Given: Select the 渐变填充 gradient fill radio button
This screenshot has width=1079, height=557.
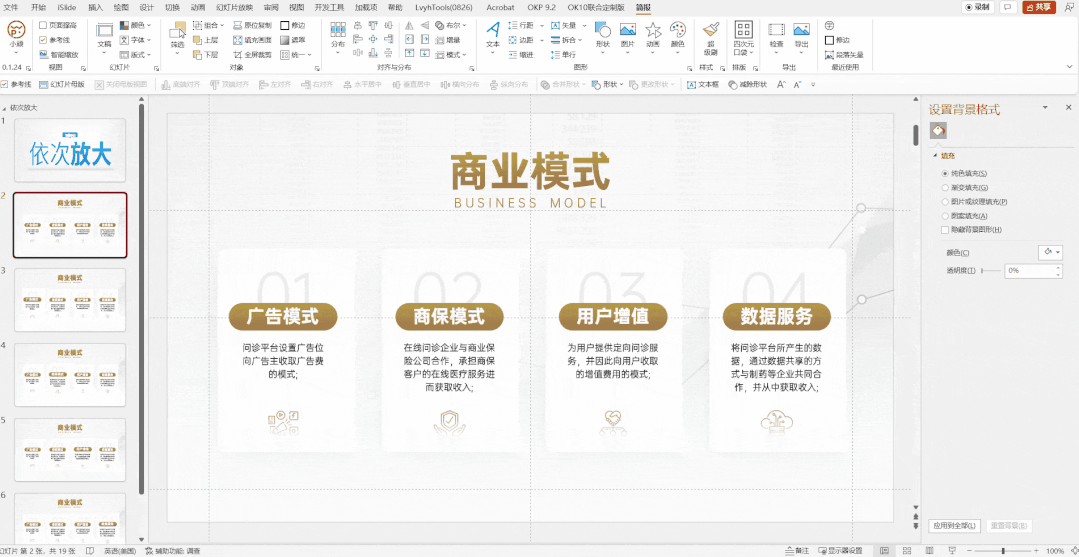Looking at the screenshot, I should coord(944,187).
